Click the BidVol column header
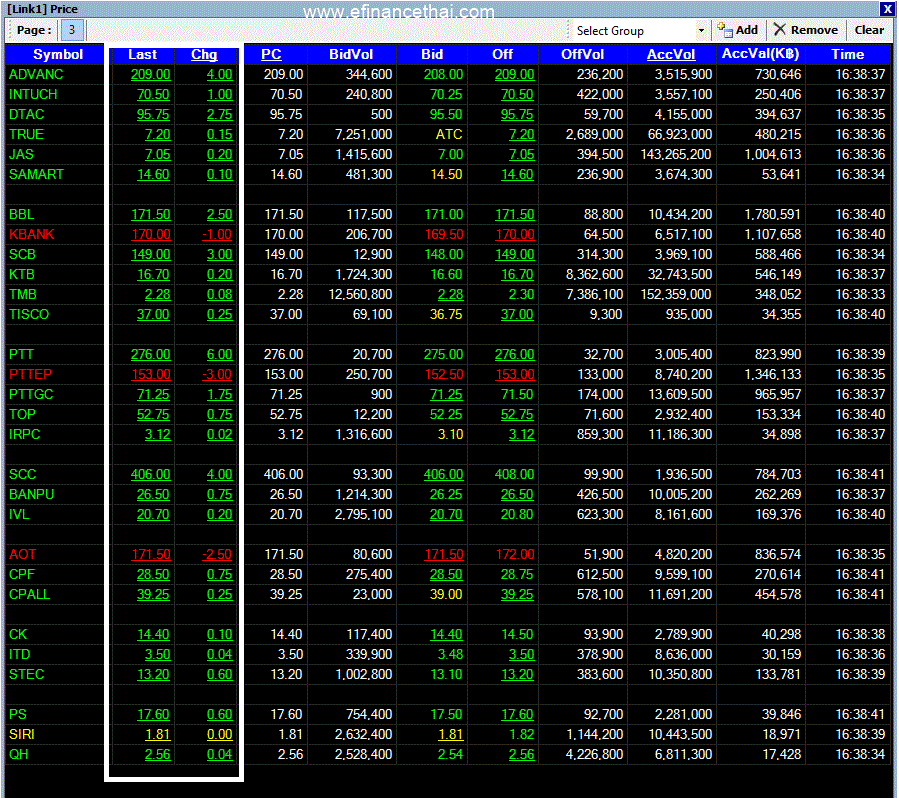 (x=351, y=54)
